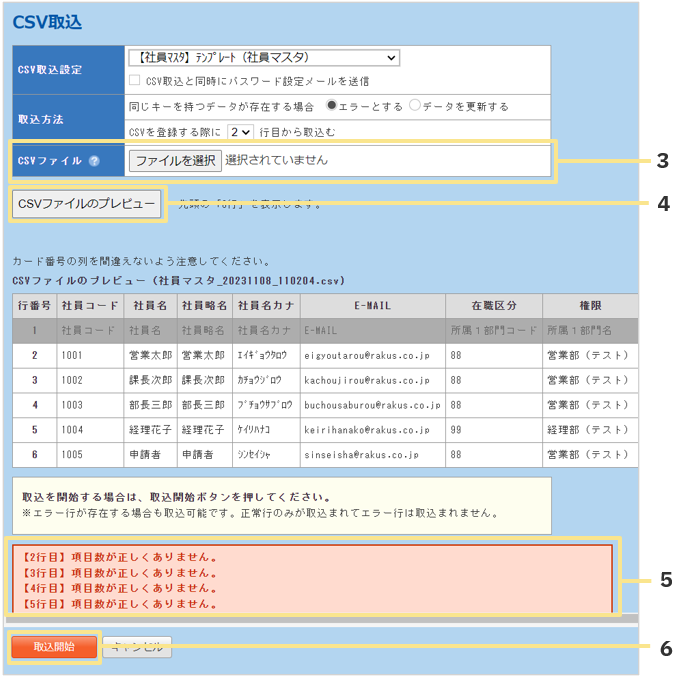Click the E-MAIL column header
This screenshot has width=683, height=676.
tap(371, 305)
